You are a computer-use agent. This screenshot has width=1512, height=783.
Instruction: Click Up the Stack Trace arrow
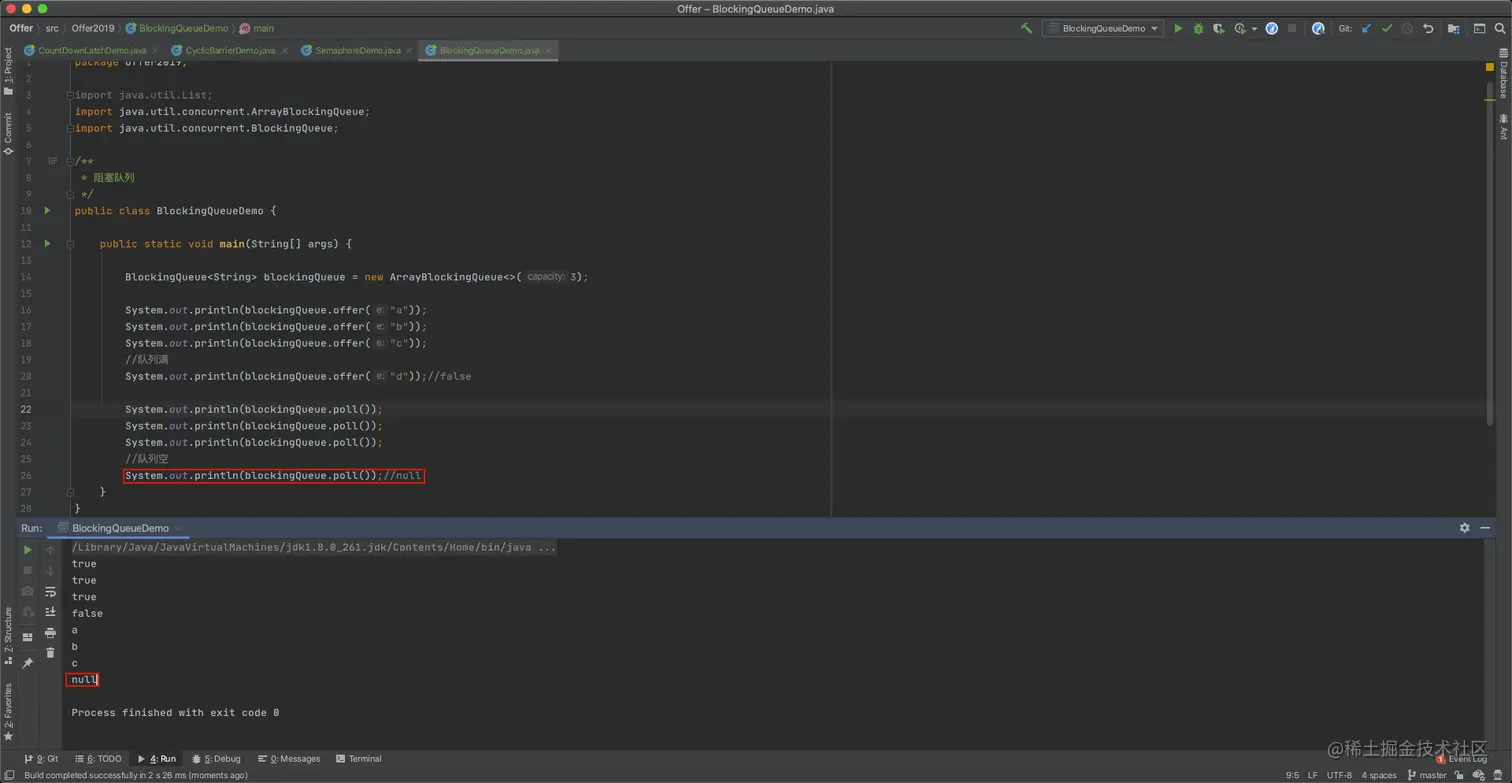tap(50, 550)
